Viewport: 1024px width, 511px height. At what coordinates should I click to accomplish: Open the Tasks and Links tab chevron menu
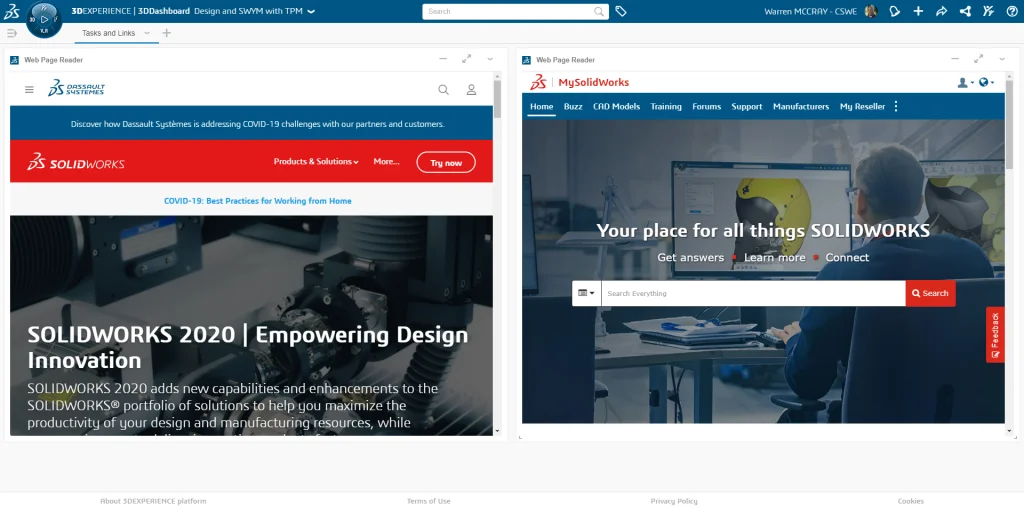pos(146,33)
